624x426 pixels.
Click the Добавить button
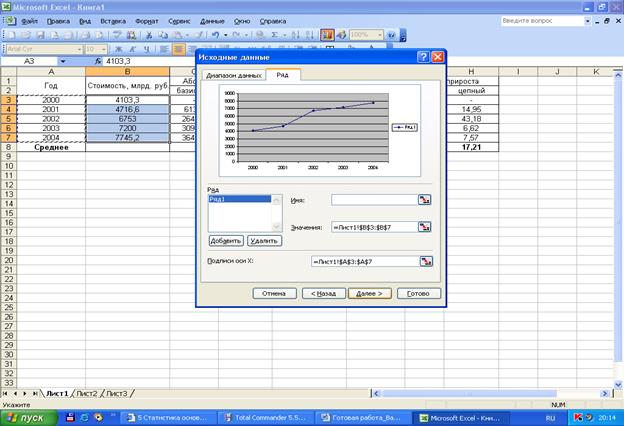pos(226,241)
